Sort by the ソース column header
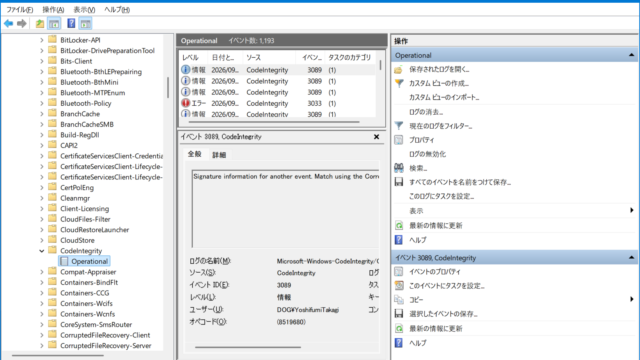The height and width of the screenshot is (360, 640). (269, 58)
